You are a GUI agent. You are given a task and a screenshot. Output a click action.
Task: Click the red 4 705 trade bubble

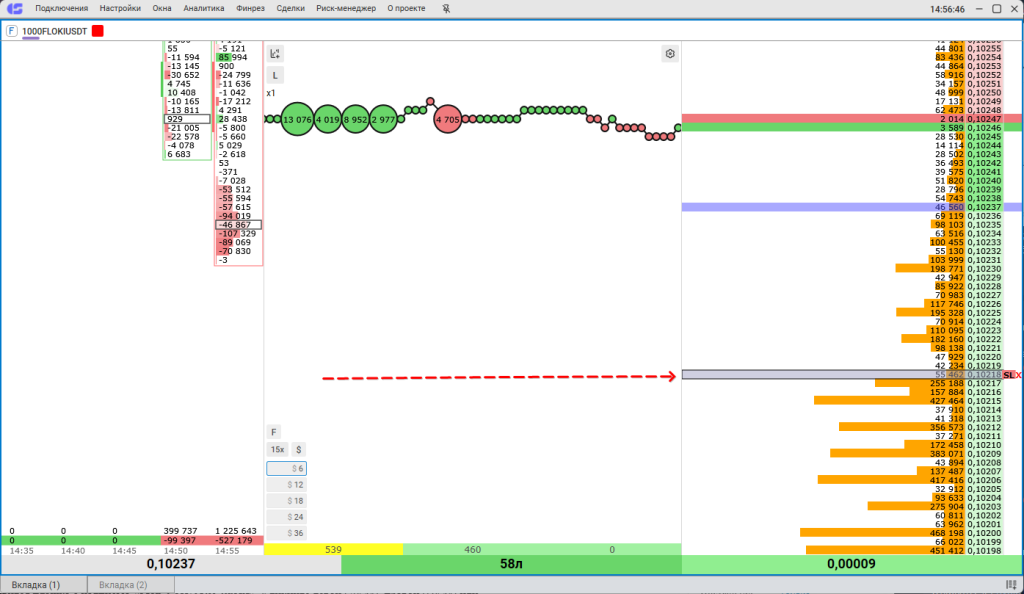(x=447, y=119)
